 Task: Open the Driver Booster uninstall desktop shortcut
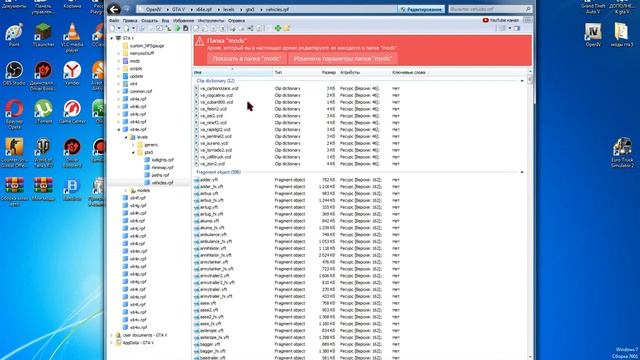(43, 76)
